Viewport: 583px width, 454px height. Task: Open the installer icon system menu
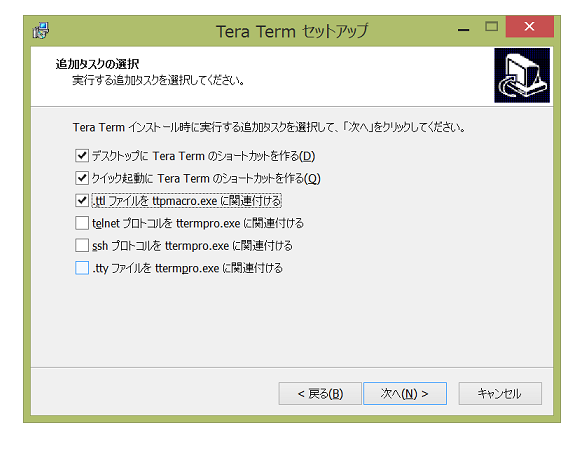(41, 30)
